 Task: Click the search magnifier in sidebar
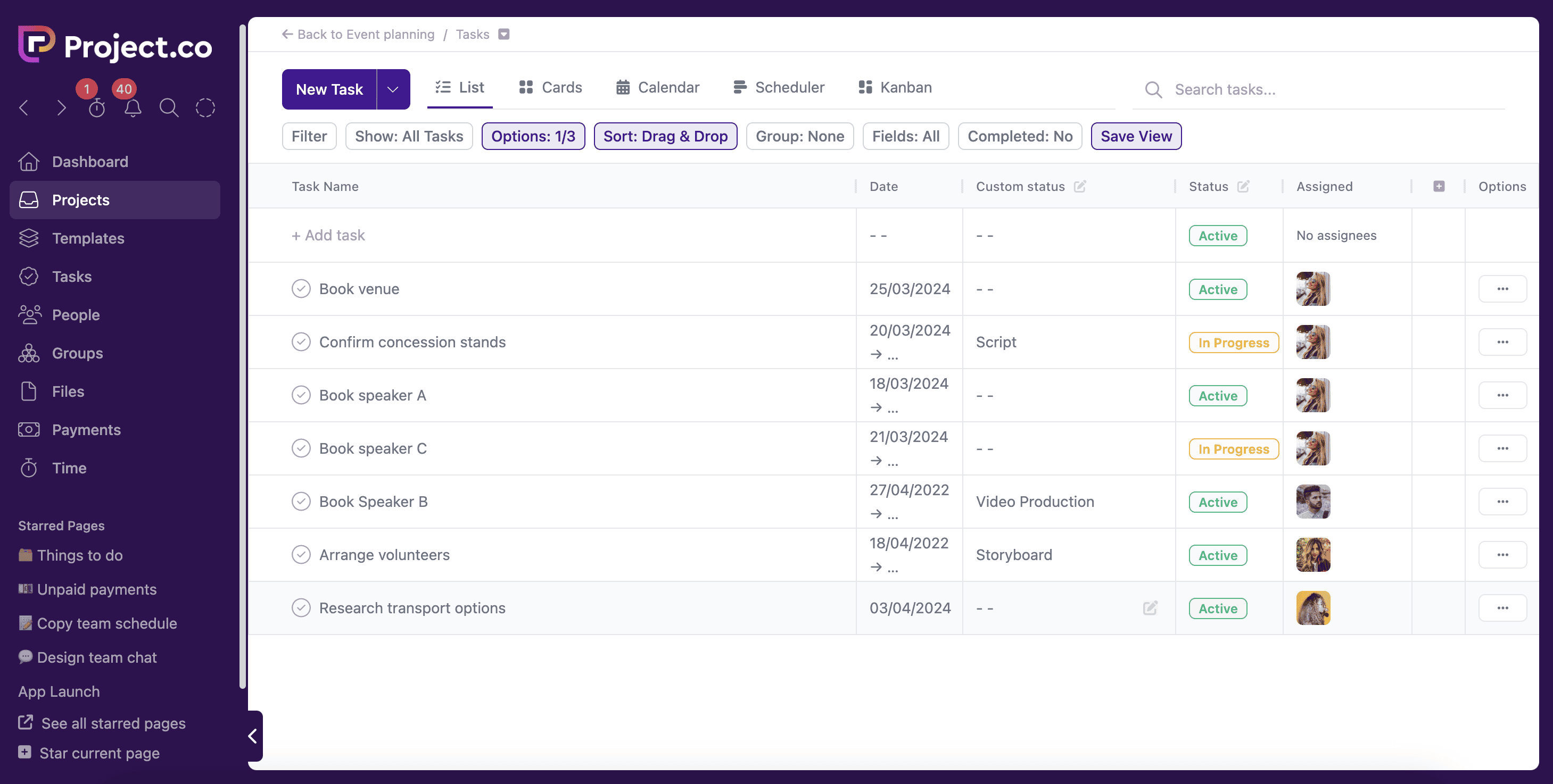[x=169, y=108]
